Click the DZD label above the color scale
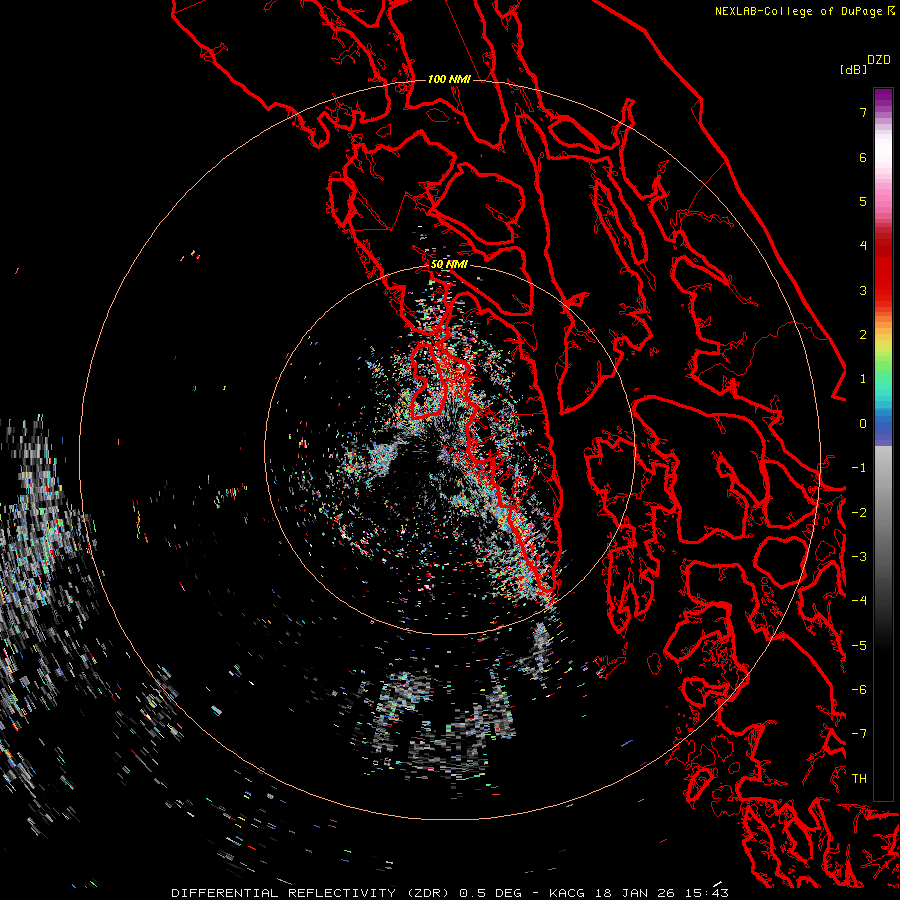The height and width of the screenshot is (900, 900). click(x=879, y=60)
